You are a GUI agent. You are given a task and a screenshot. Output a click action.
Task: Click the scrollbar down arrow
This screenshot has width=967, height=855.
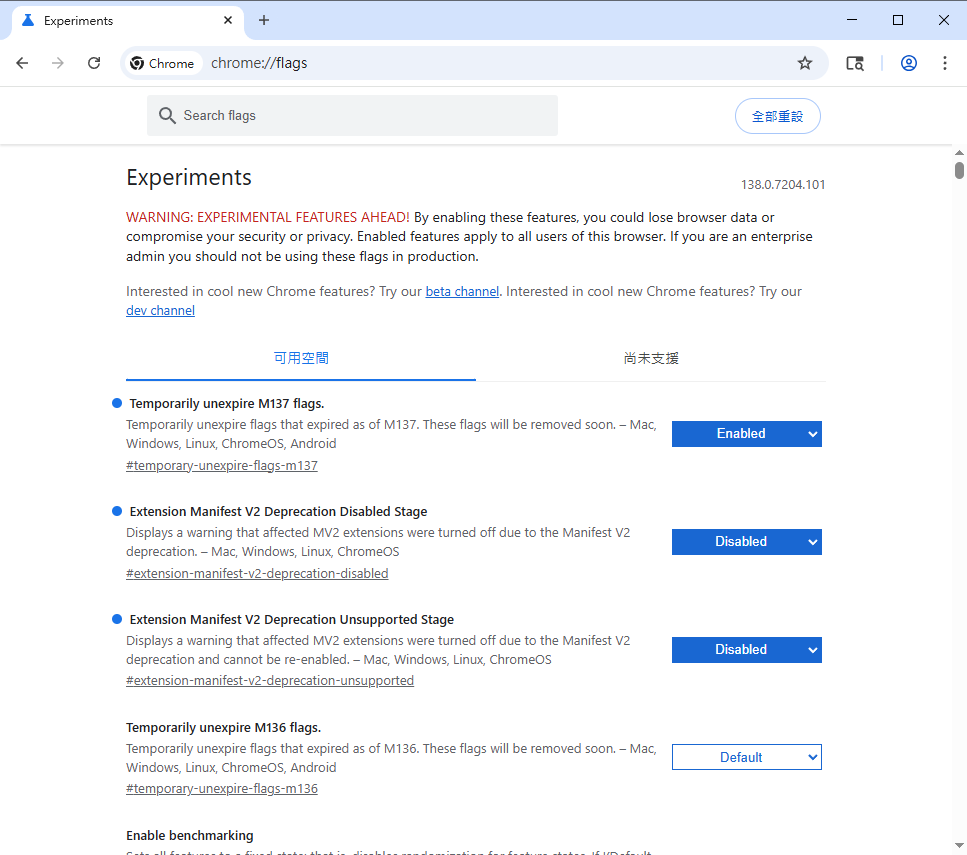pos(959,846)
